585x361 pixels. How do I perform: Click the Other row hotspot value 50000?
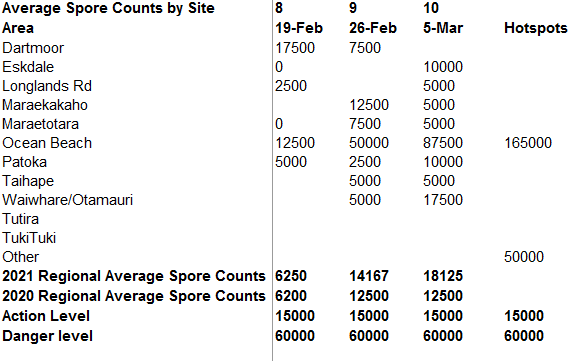pos(524,257)
